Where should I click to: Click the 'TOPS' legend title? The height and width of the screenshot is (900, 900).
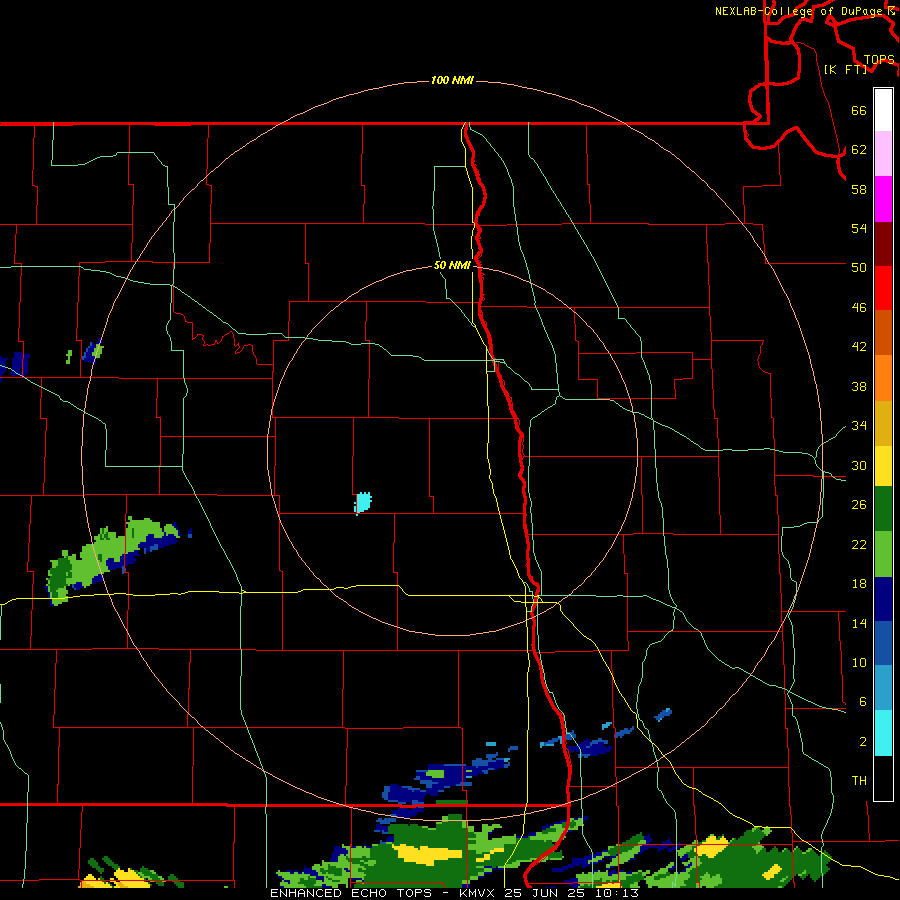879,60
